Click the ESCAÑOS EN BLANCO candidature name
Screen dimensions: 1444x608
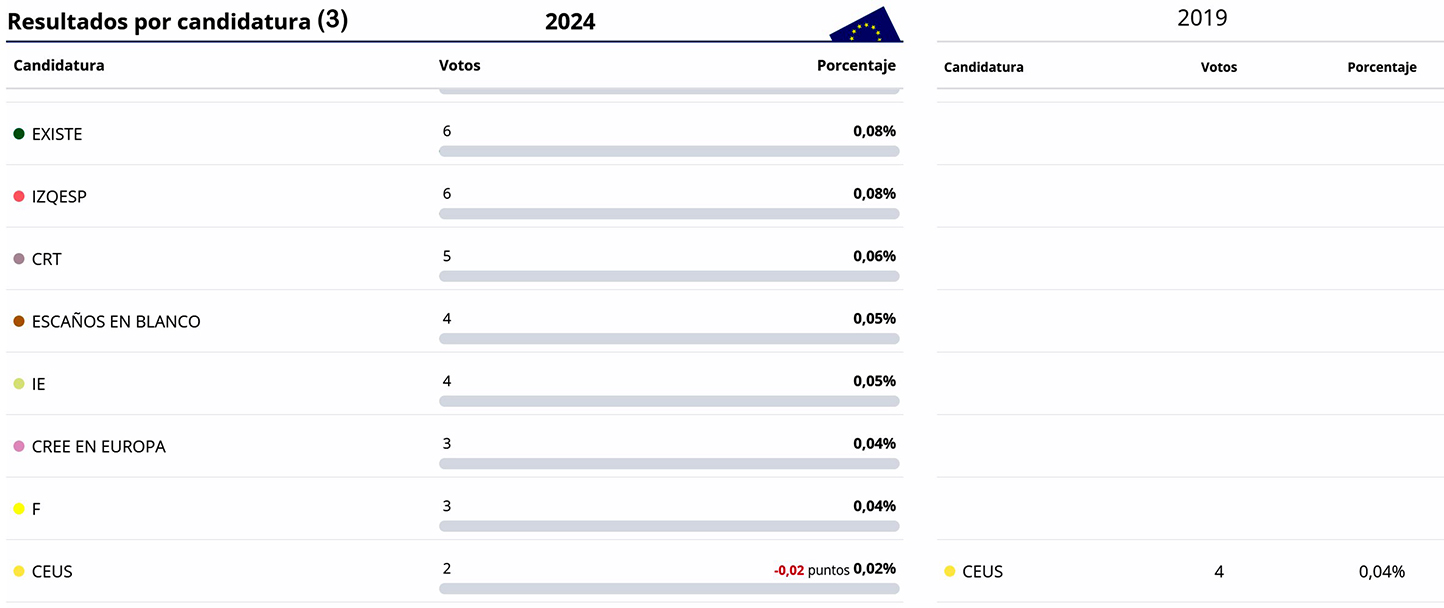[x=116, y=322]
